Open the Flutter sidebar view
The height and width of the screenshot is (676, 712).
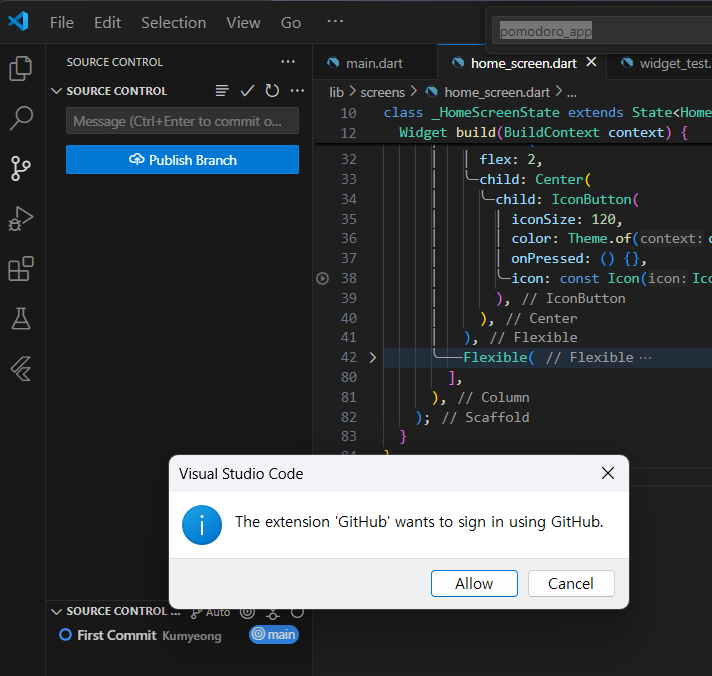(x=21, y=368)
